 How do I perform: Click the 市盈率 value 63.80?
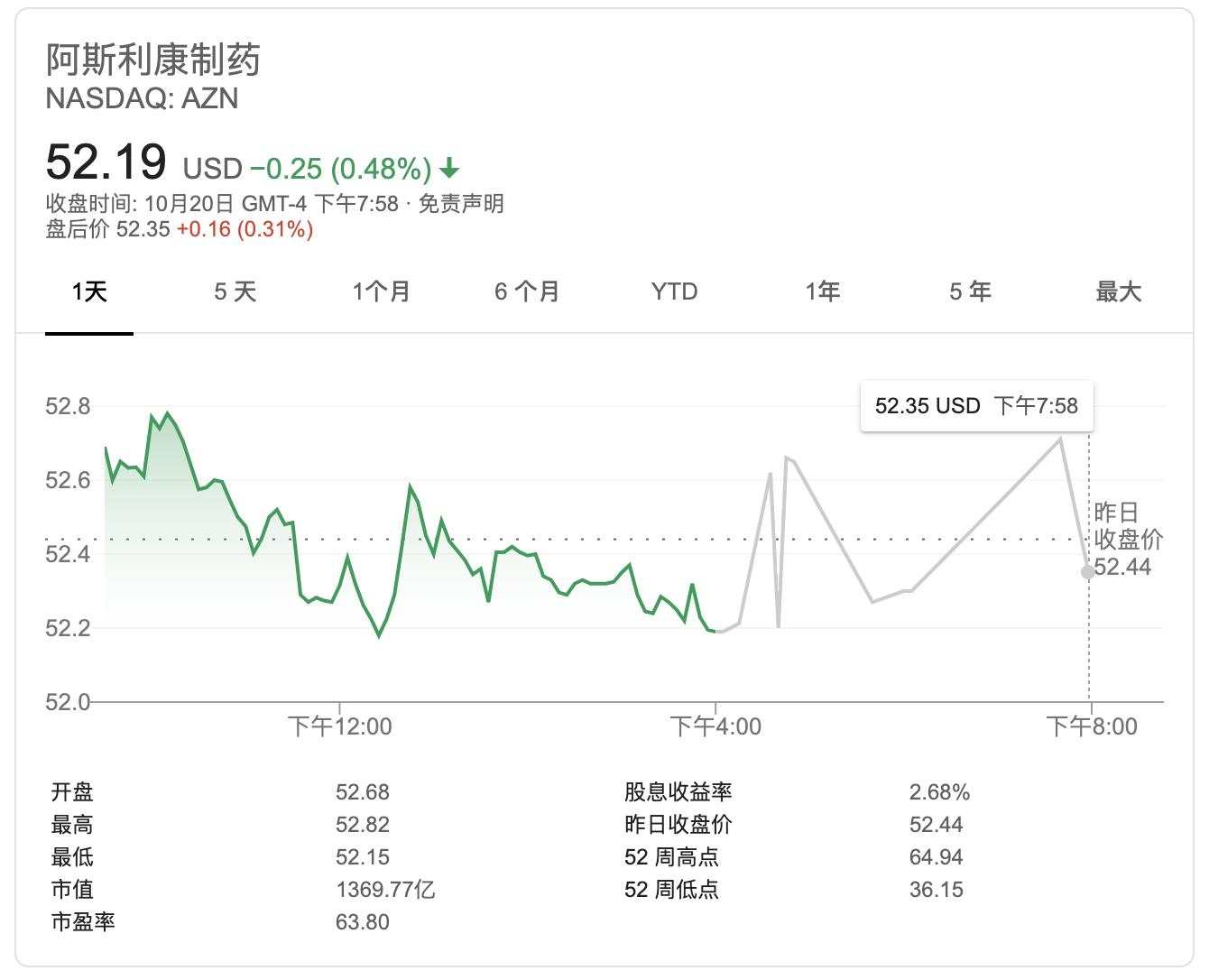pos(363,922)
